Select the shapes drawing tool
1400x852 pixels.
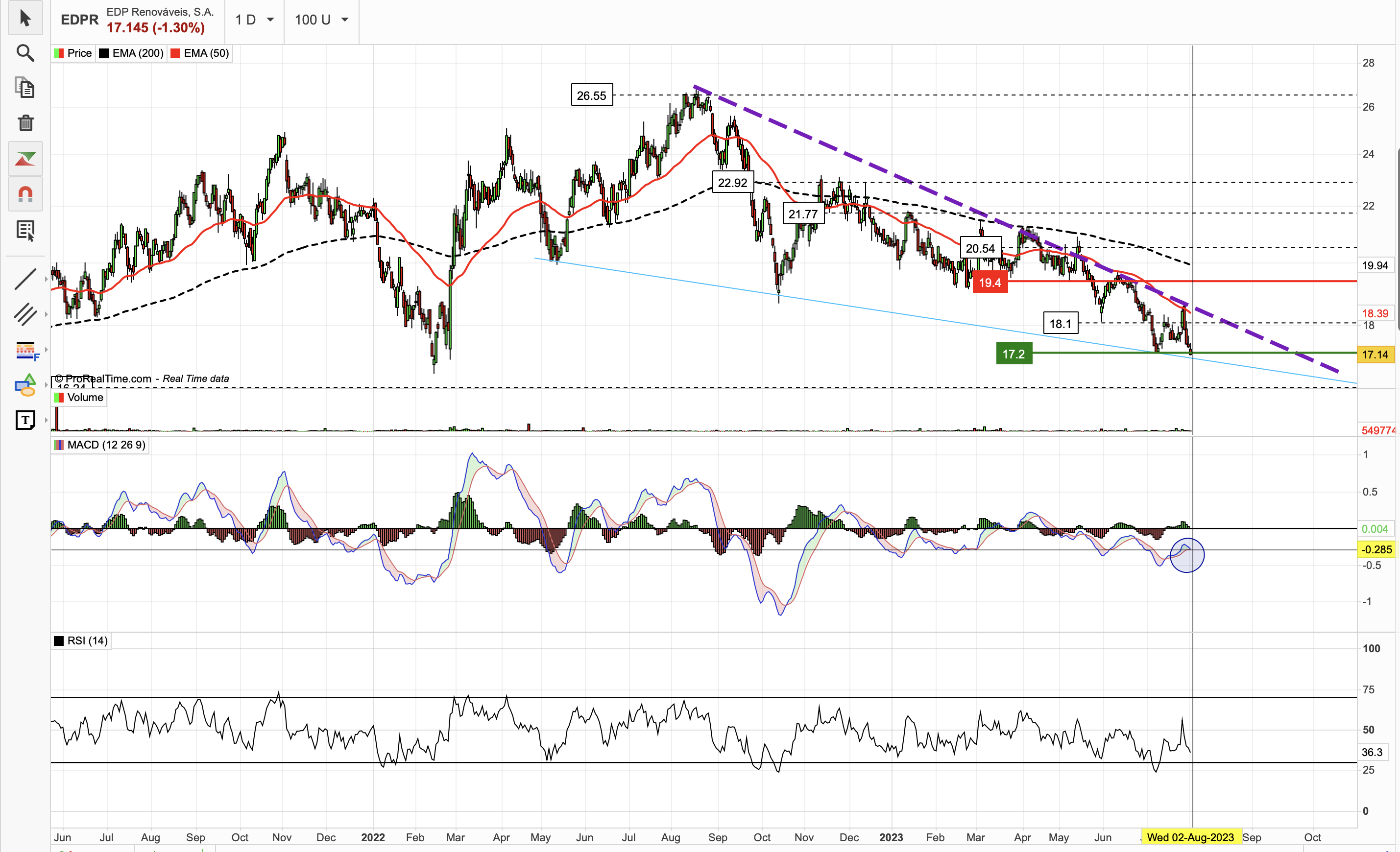pos(25,385)
